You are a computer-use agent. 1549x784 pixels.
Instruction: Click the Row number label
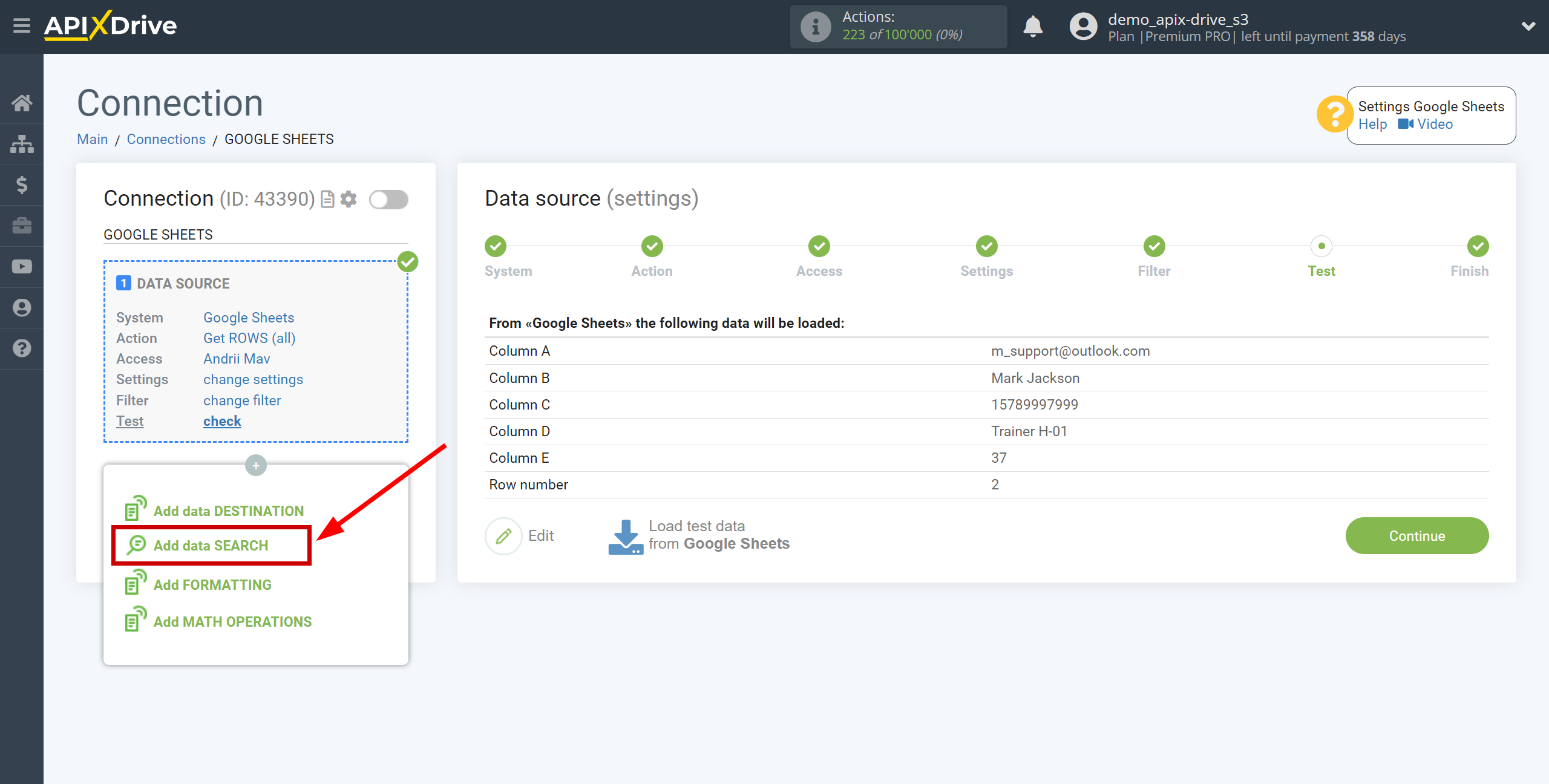tap(528, 485)
